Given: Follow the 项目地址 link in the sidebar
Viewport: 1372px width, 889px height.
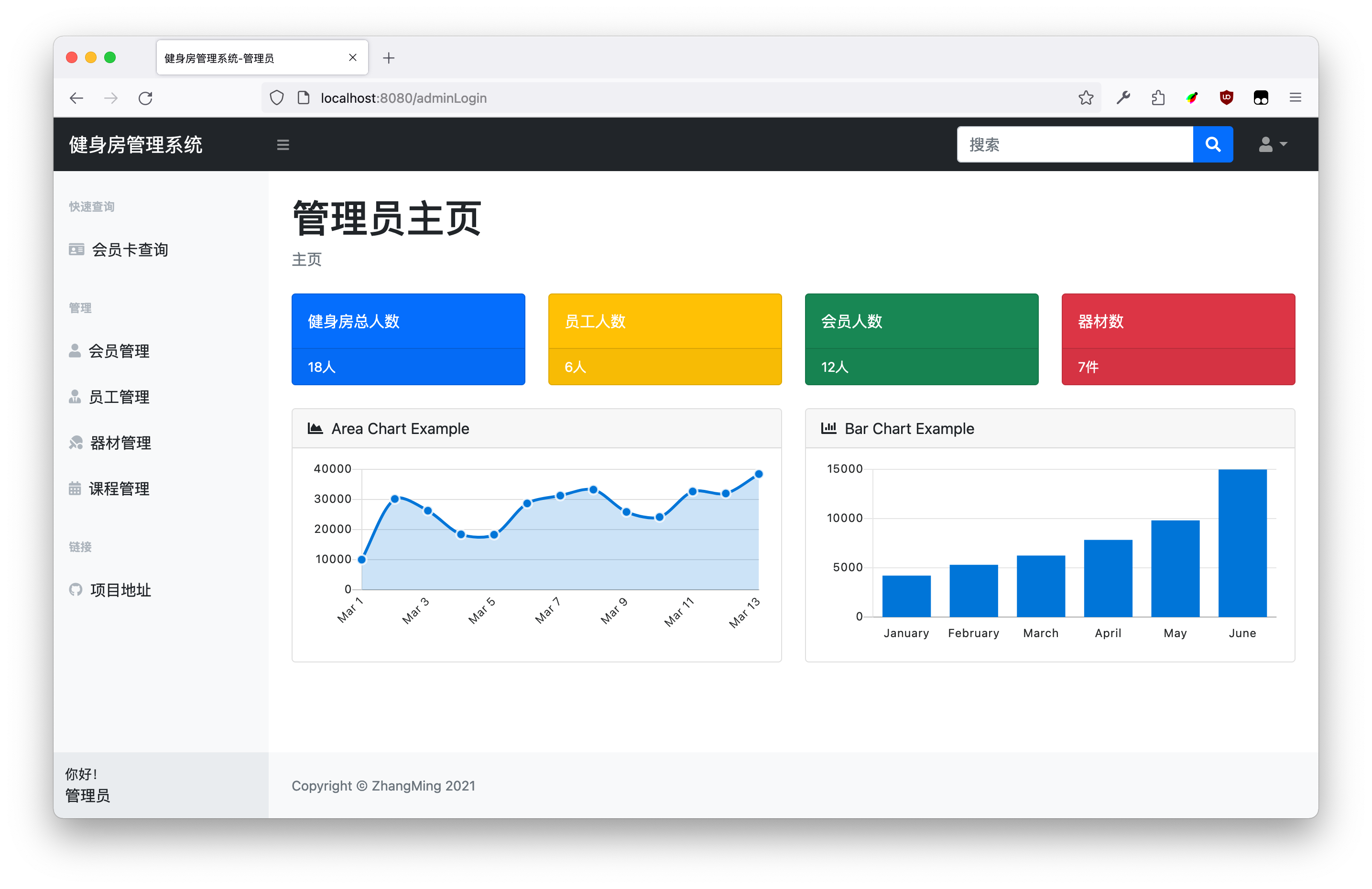Looking at the screenshot, I should [120, 590].
